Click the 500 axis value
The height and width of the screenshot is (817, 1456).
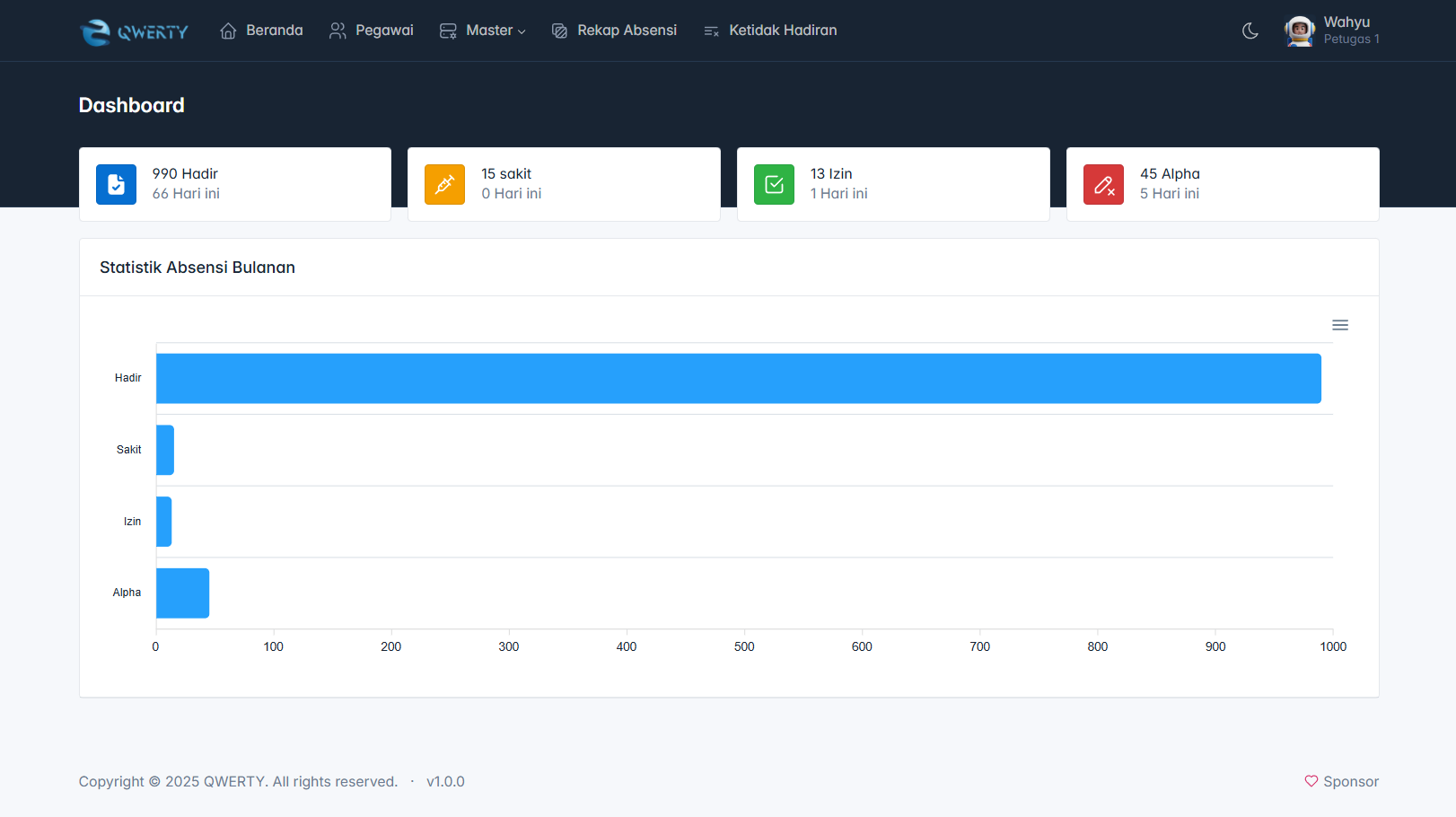[744, 646]
